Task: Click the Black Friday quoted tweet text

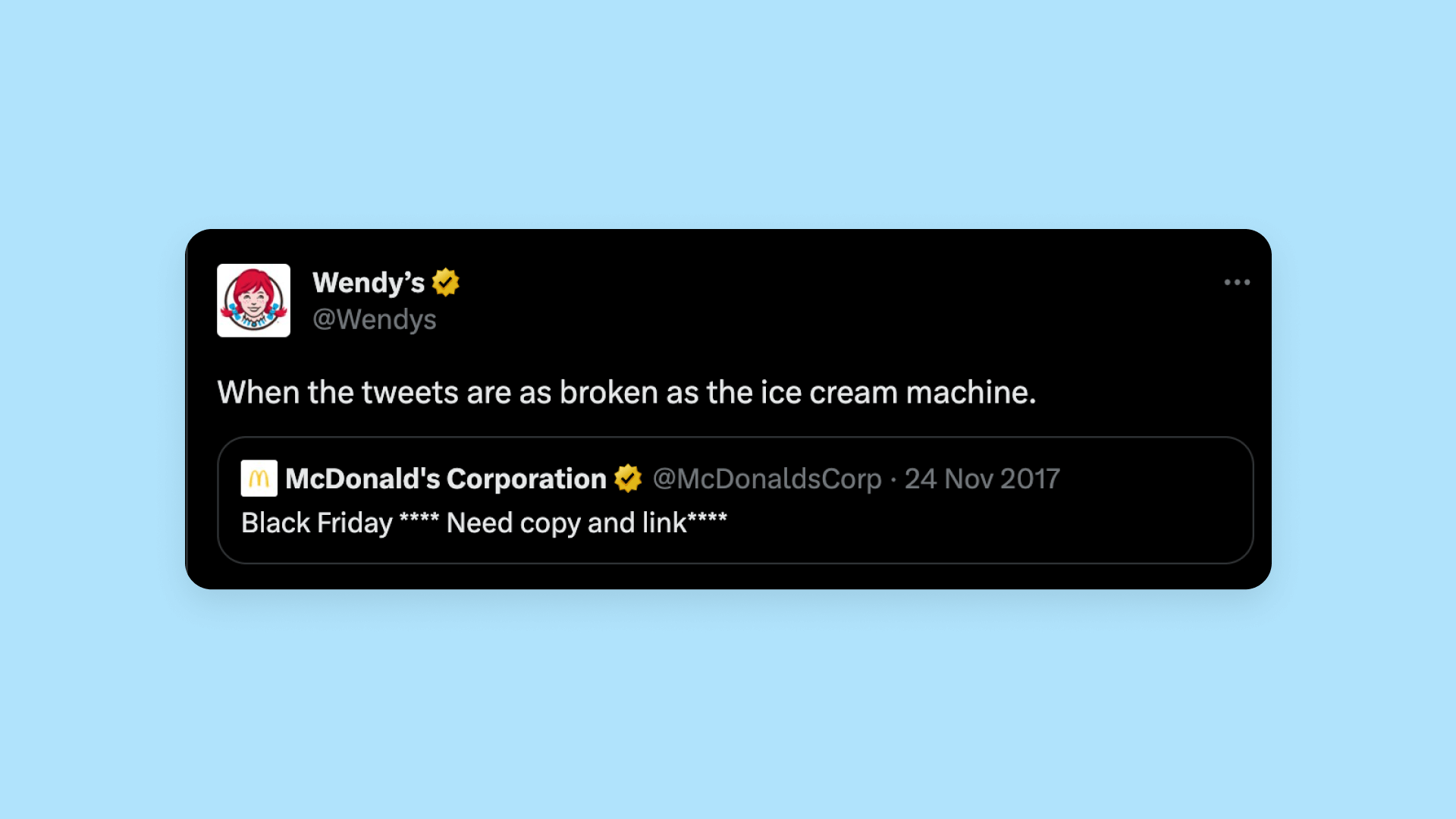Action: pyautogui.click(x=483, y=522)
